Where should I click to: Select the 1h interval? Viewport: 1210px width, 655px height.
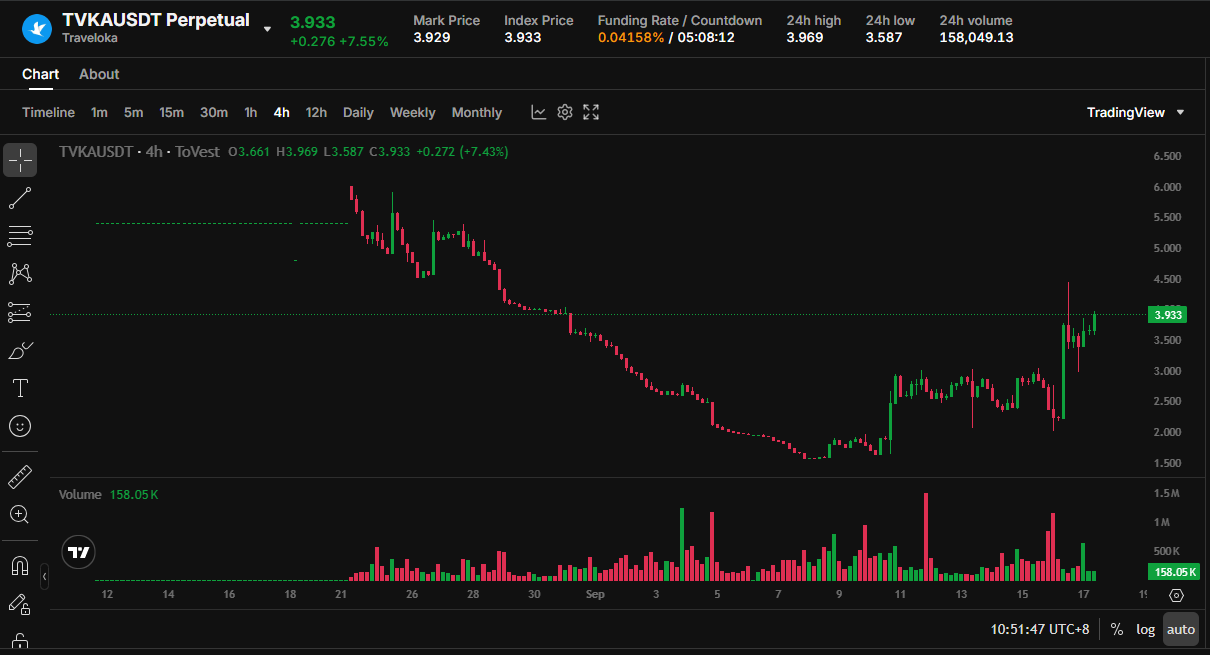click(x=251, y=112)
